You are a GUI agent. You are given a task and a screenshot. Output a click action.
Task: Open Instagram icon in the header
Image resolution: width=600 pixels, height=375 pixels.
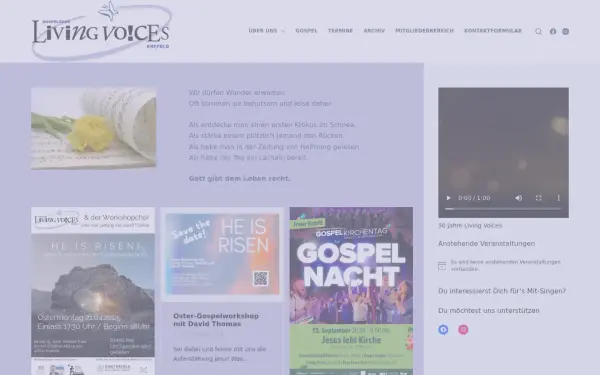pyautogui.click(x=566, y=31)
